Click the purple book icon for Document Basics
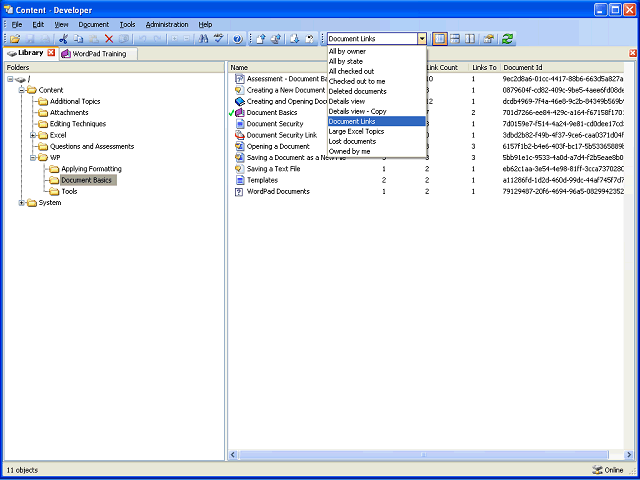Viewport: 640px width, 480px height. (240, 113)
